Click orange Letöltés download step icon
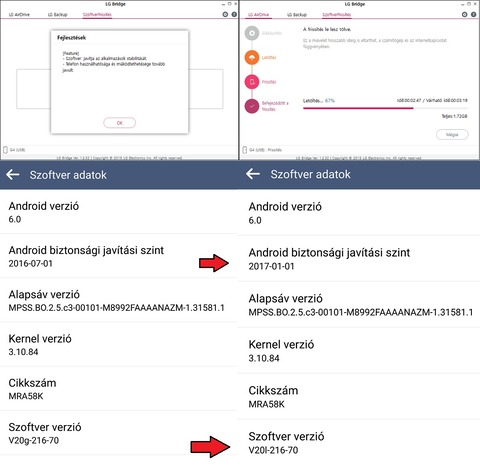This screenshot has width=480, height=471. coord(252,57)
